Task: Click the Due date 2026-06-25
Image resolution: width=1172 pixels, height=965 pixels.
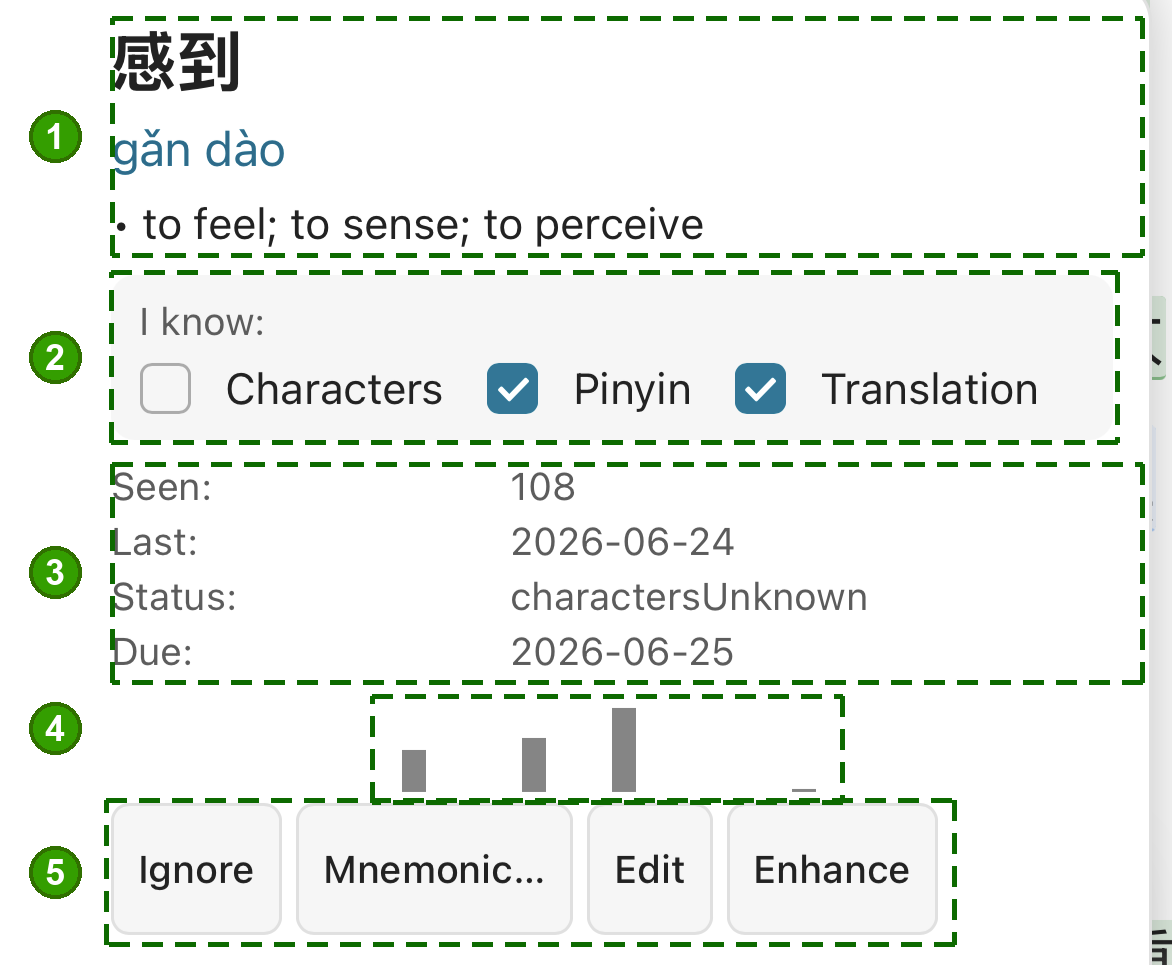Action: pos(623,653)
